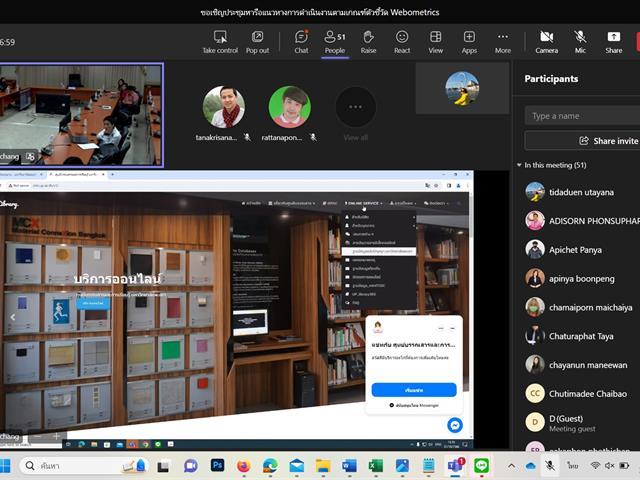
Task: Open the View layout options
Action: click(x=436, y=42)
